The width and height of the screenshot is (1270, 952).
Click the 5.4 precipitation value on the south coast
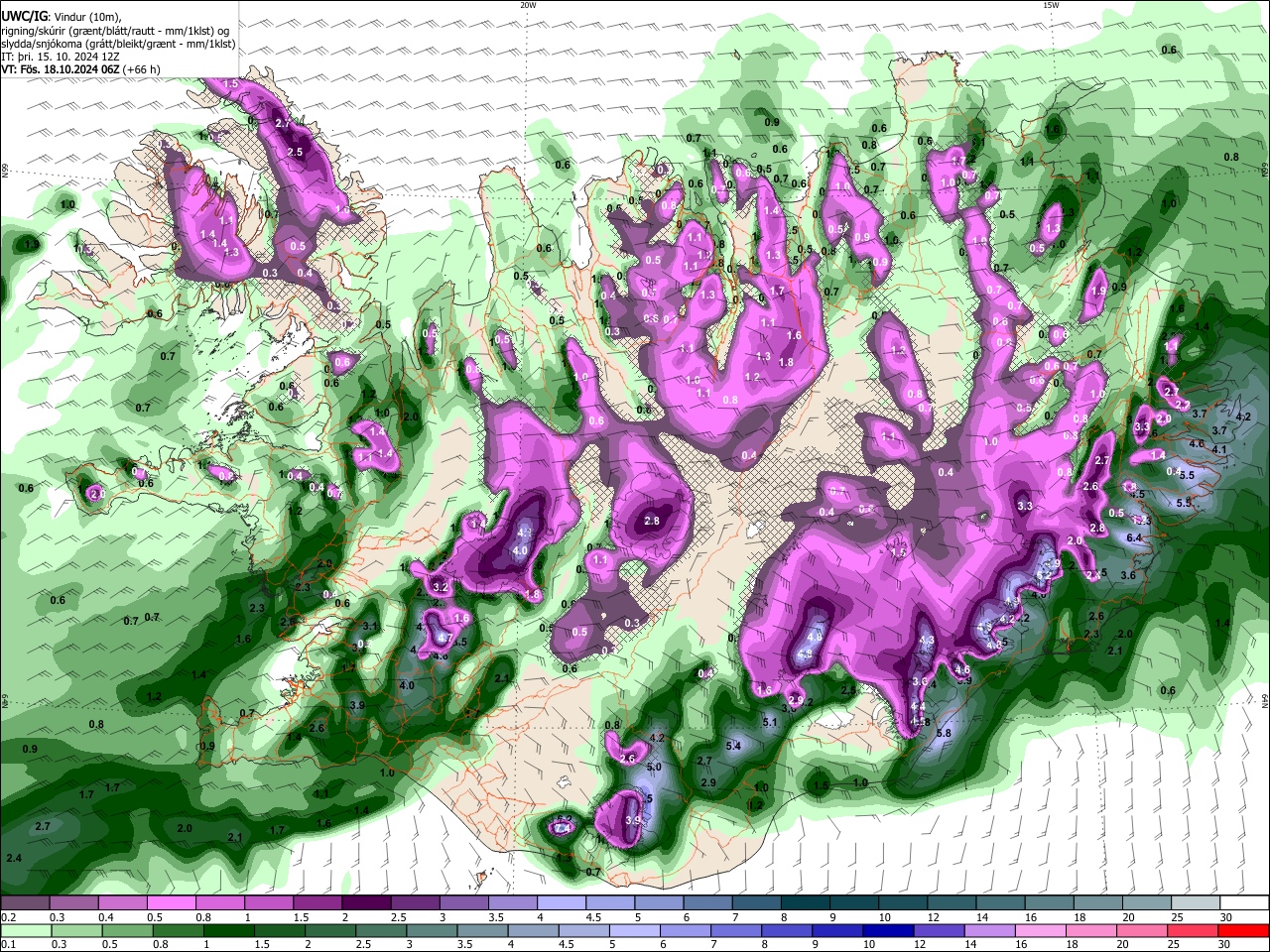pyautogui.click(x=733, y=746)
